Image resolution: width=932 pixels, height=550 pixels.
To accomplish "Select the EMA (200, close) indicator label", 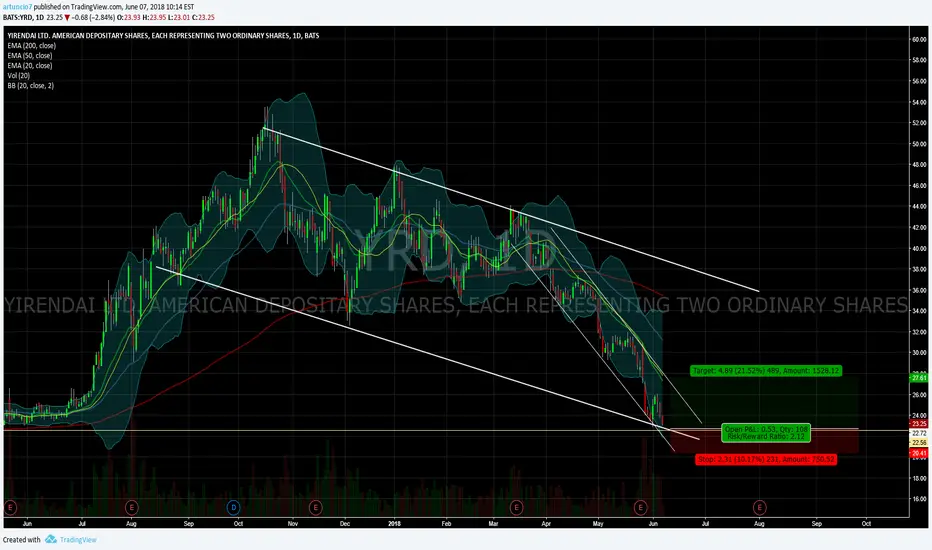I will (32, 46).
